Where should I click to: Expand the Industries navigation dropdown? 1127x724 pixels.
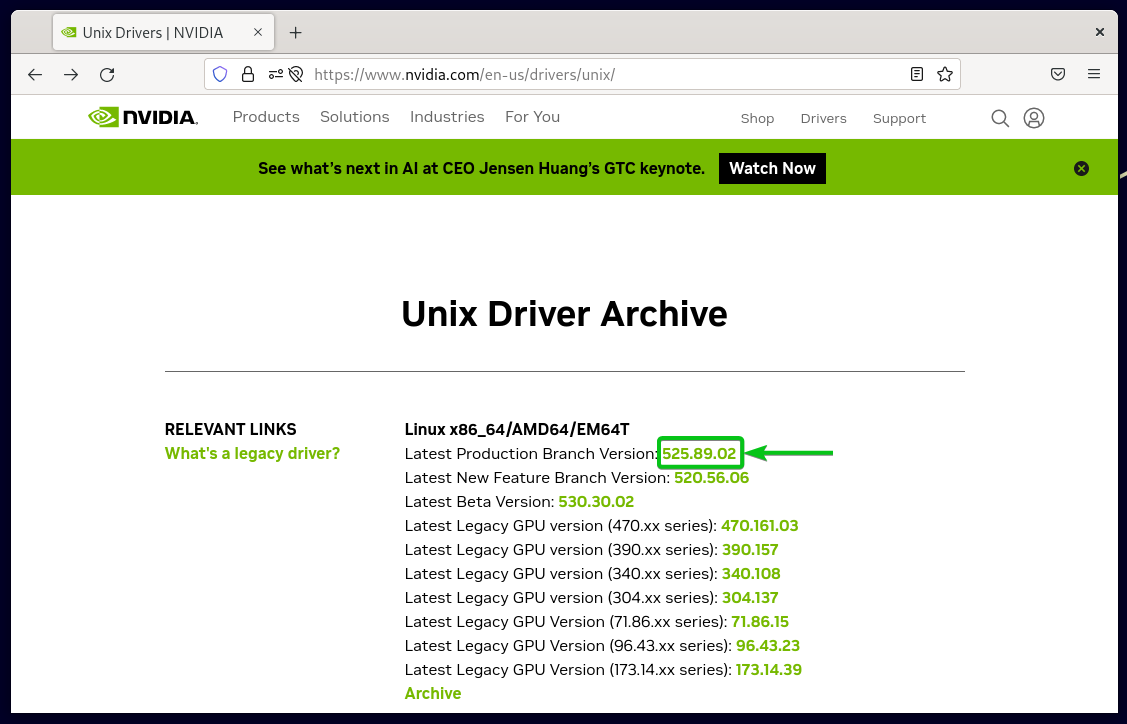447,117
